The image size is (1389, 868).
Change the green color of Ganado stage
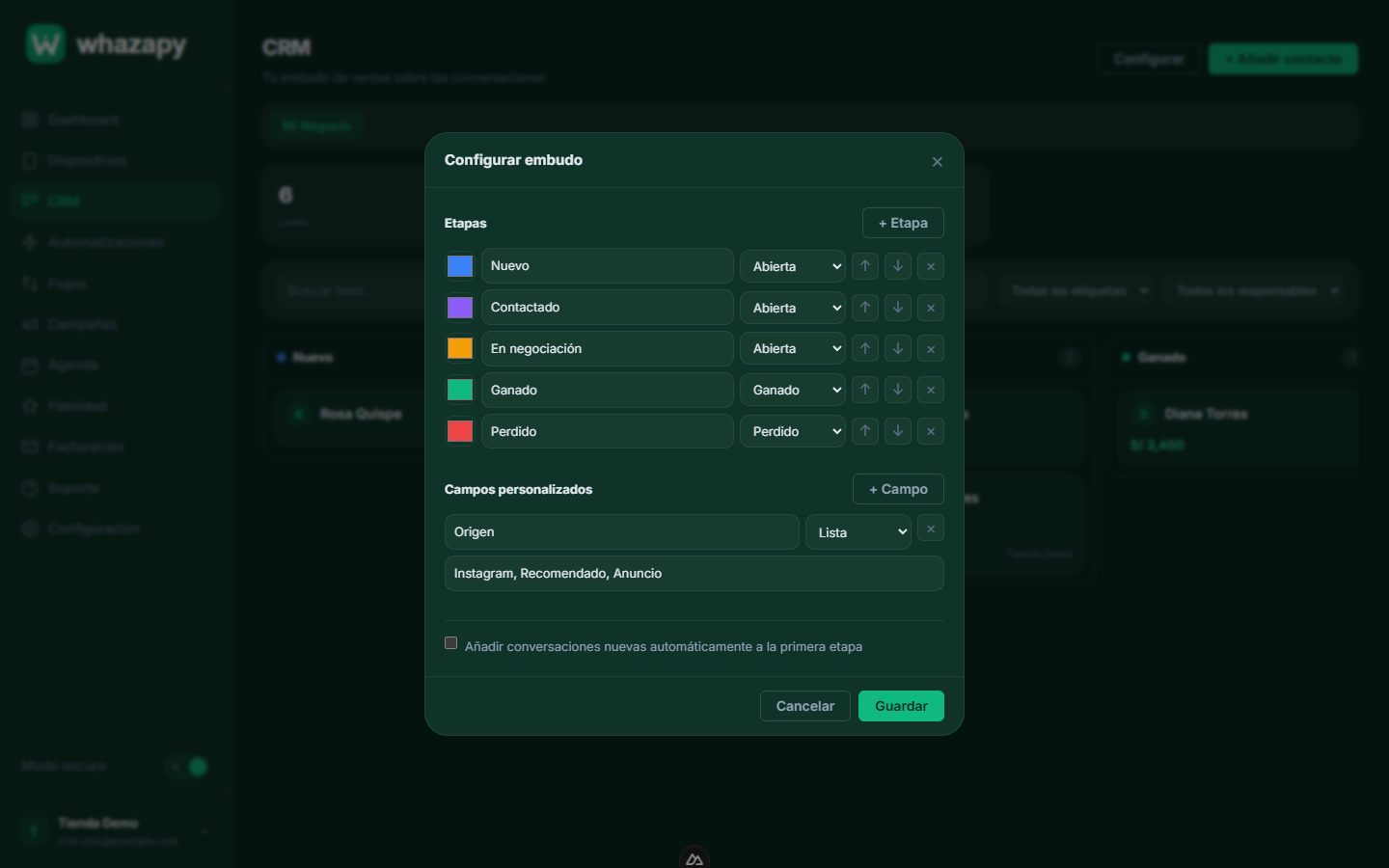pyautogui.click(x=460, y=390)
